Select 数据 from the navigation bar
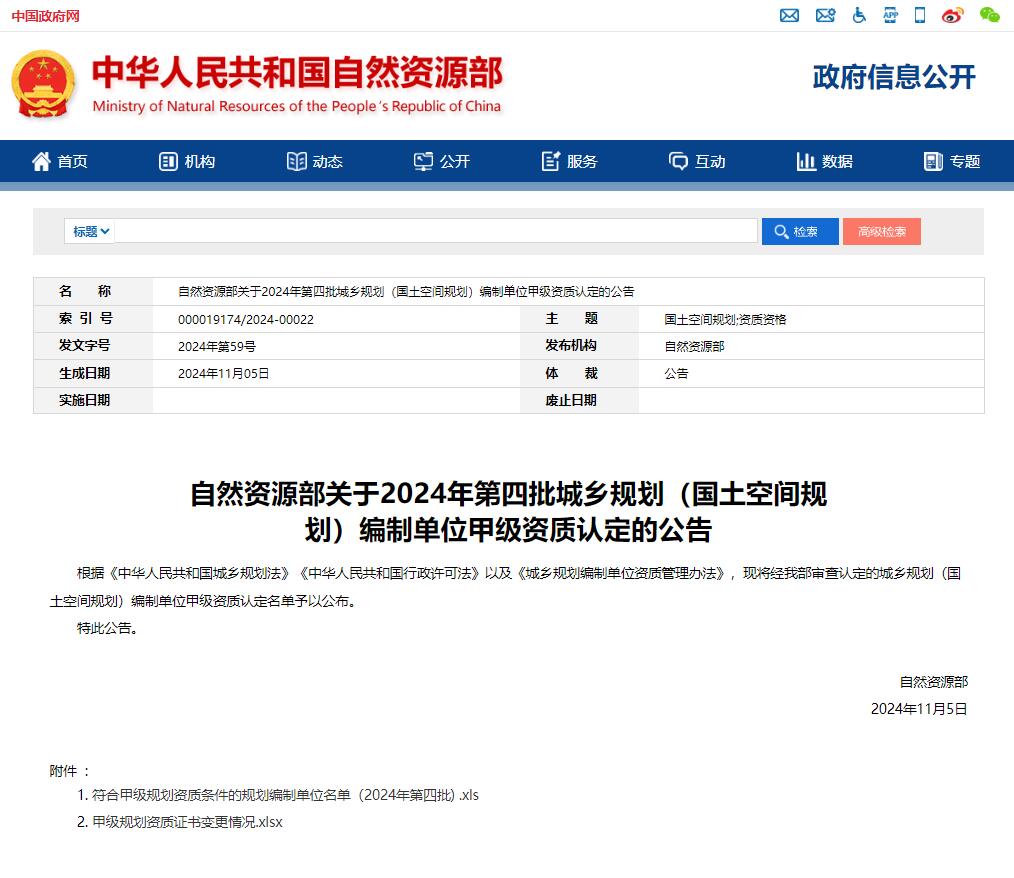Image resolution: width=1014 pixels, height=878 pixels. [x=824, y=161]
